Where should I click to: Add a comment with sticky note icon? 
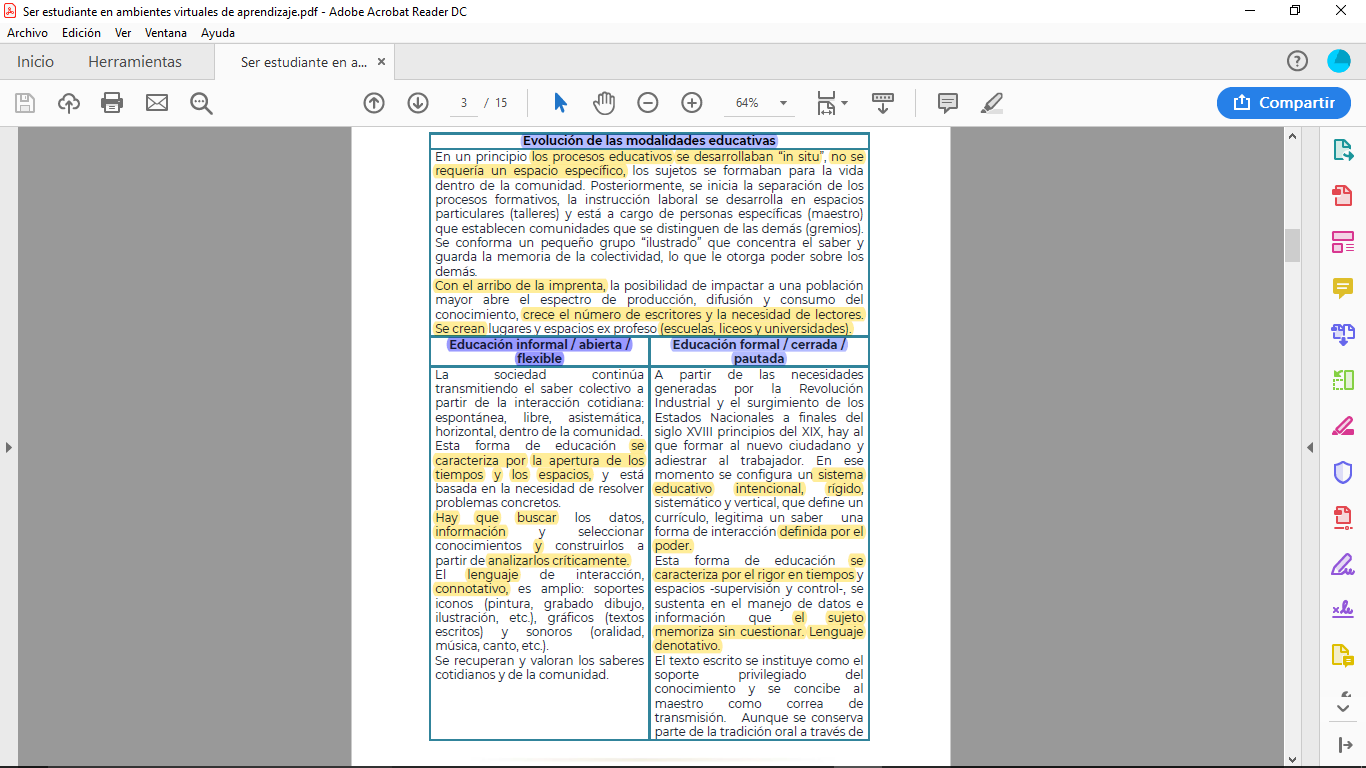point(947,103)
